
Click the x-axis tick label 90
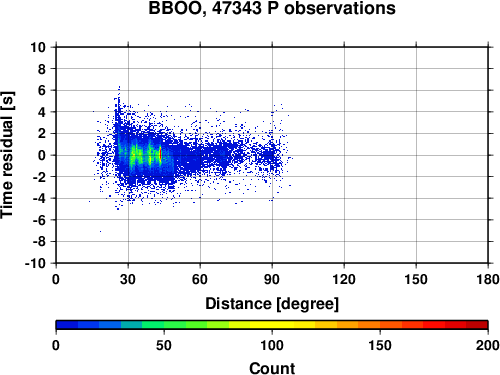pos(272,279)
